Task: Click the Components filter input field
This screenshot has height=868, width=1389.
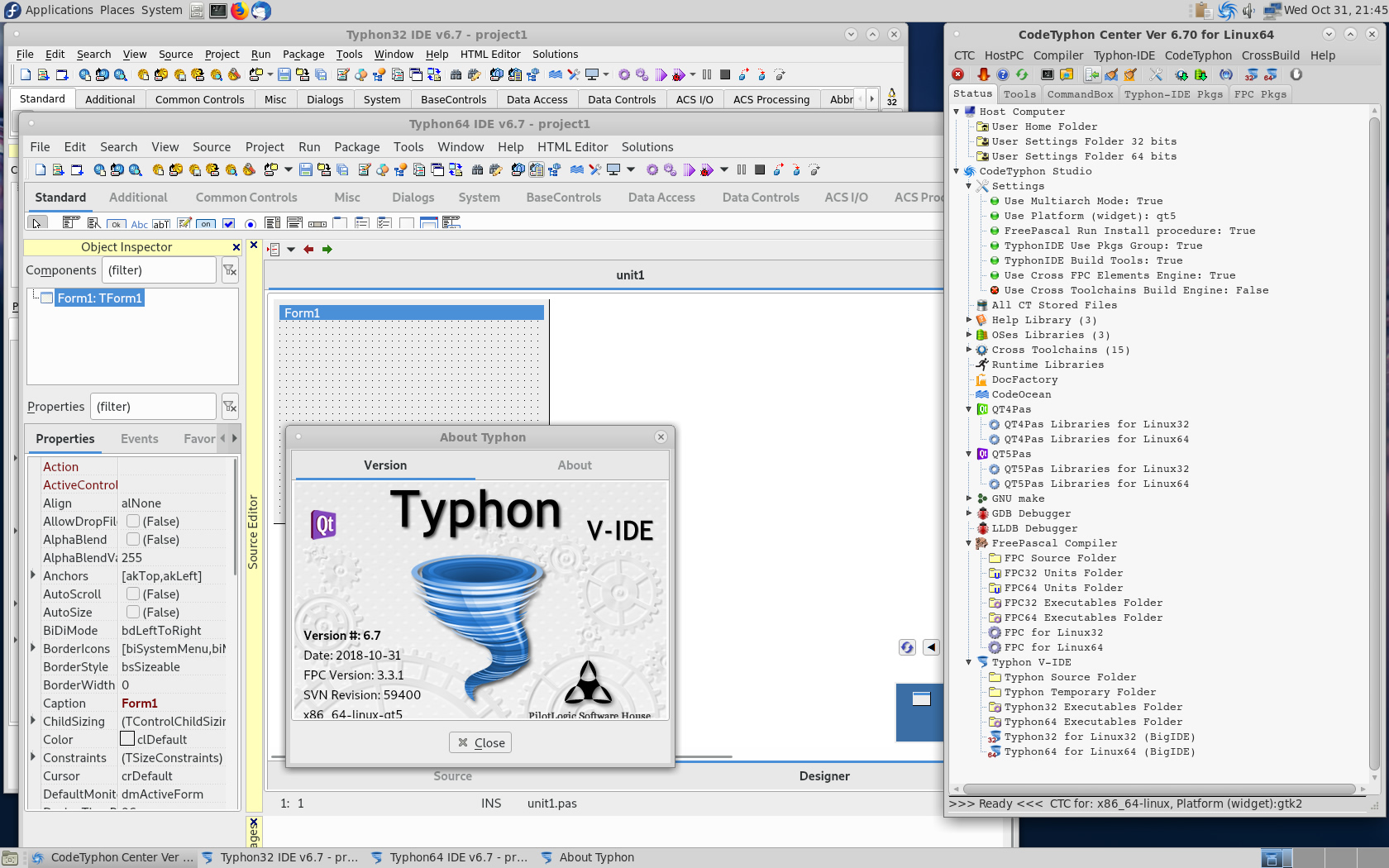Action: (x=159, y=270)
